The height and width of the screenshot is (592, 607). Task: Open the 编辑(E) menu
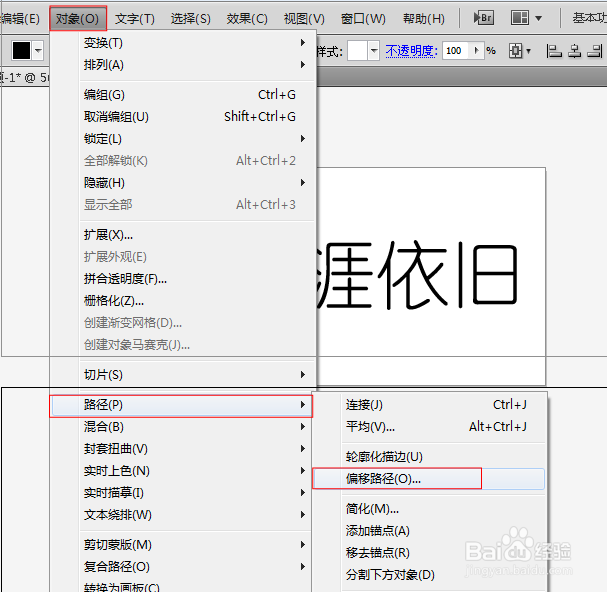pos(20,18)
